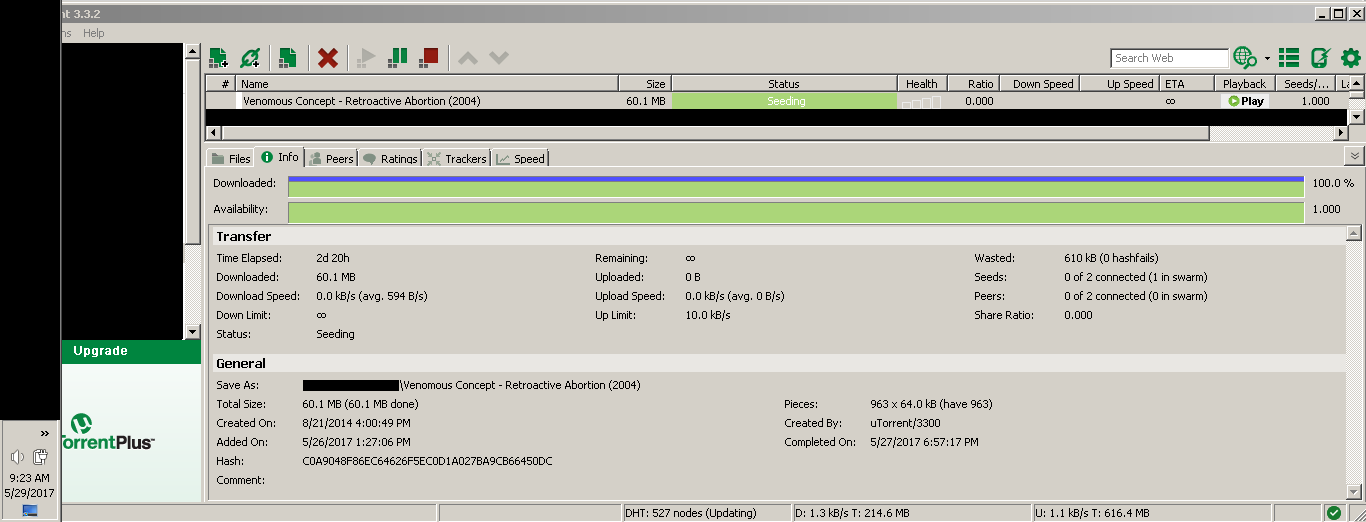Collapse detail pane with double-chevron button
This screenshot has height=522, width=1366.
[x=1355, y=157]
